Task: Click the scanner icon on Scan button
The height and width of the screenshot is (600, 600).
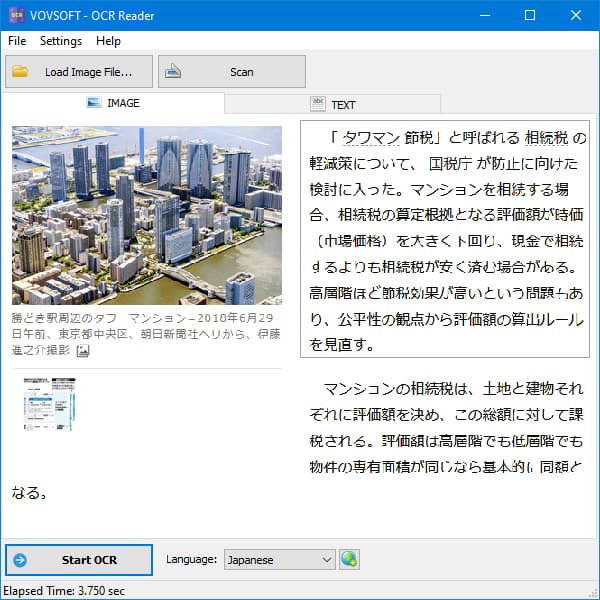Action: (173, 72)
